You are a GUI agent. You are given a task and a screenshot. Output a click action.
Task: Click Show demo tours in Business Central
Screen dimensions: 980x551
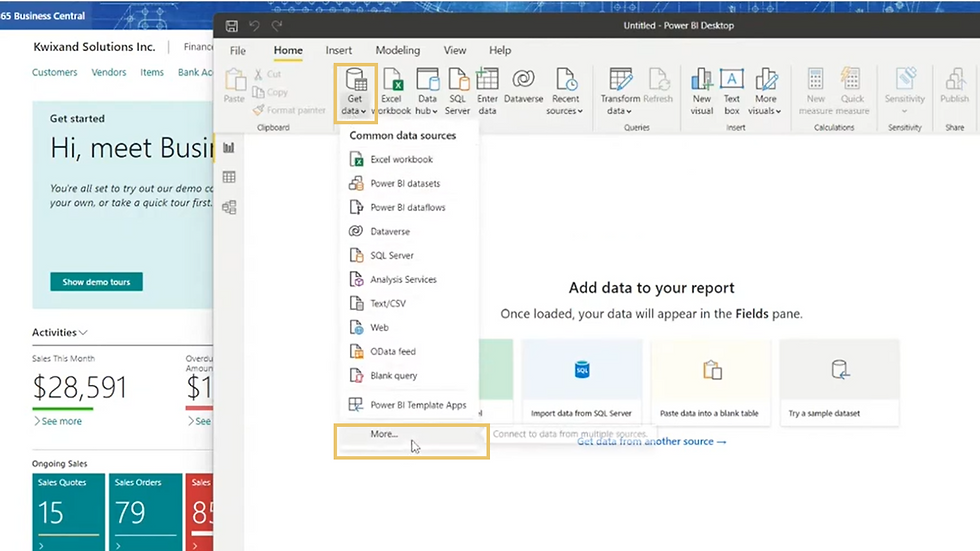(96, 282)
